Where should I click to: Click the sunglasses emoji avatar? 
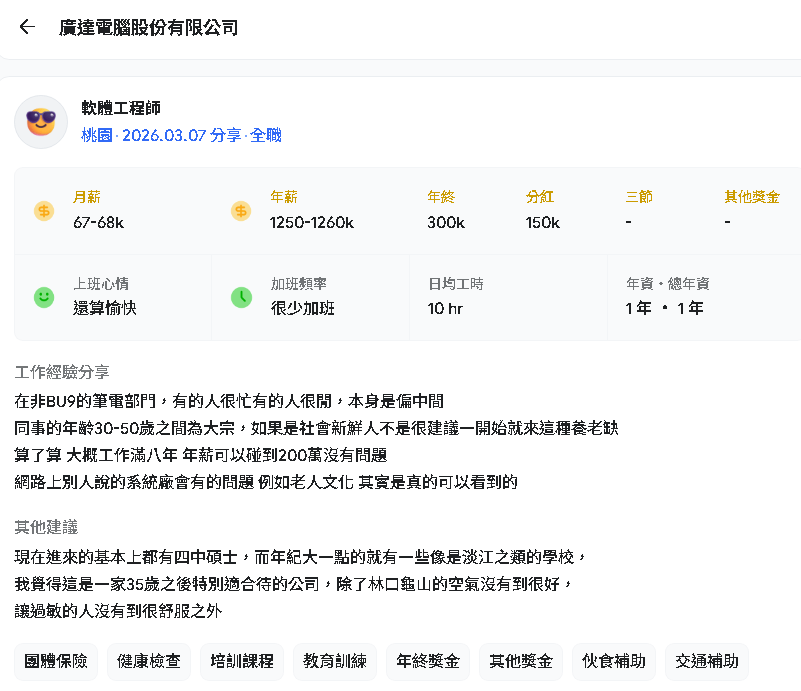point(41,122)
